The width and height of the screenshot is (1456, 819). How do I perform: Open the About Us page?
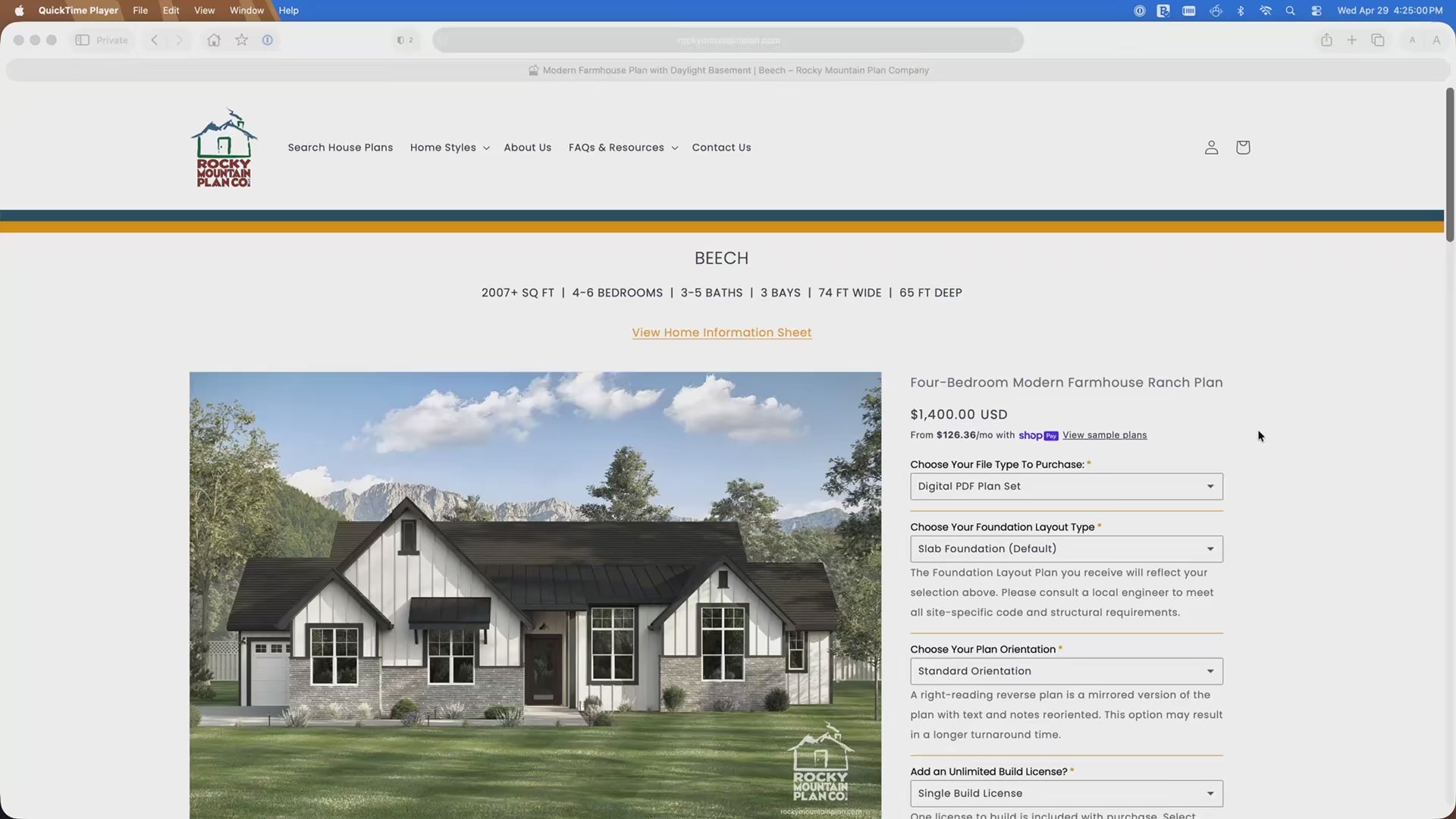point(528,148)
